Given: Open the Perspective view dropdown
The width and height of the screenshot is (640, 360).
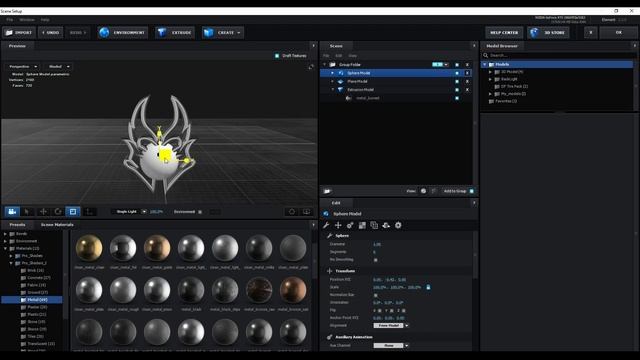Looking at the screenshot, I should 22,67.
